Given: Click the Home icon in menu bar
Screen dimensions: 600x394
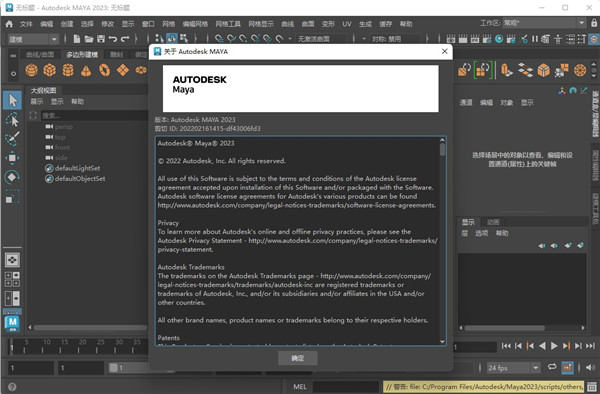Looking at the screenshot, I should click(x=9, y=24).
